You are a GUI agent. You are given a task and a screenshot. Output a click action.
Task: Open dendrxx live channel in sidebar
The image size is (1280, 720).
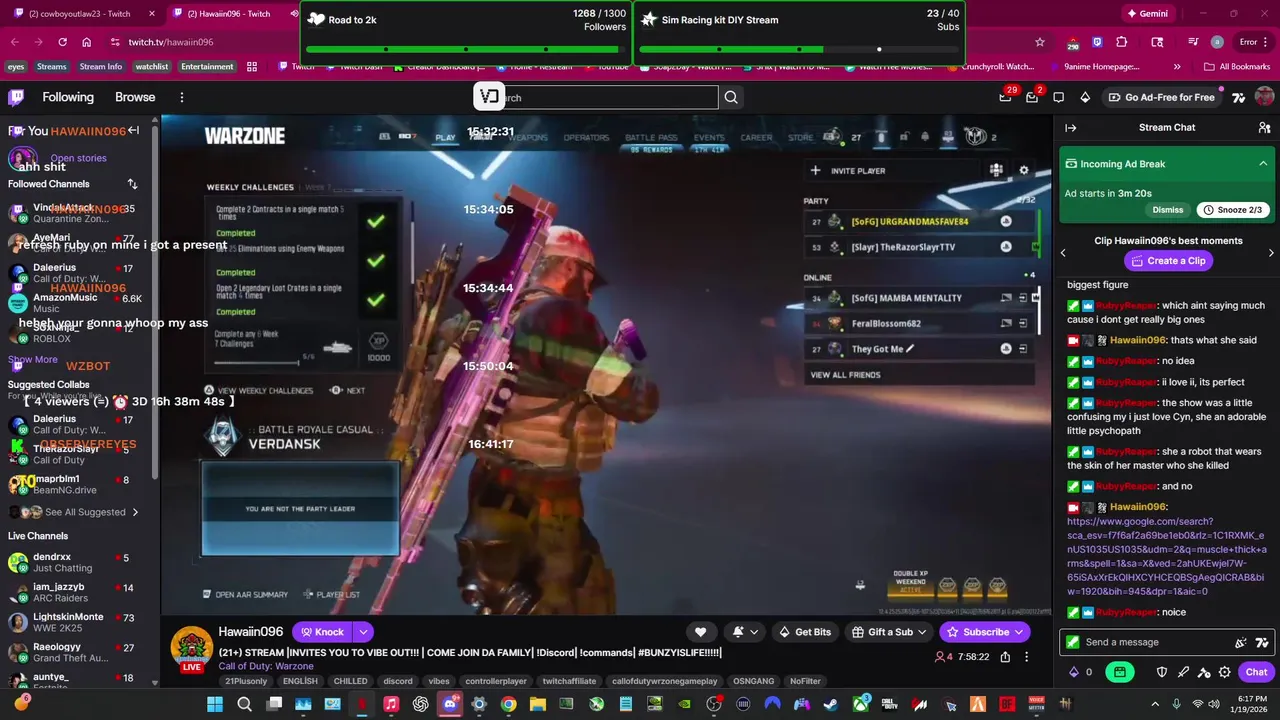pos(78,562)
